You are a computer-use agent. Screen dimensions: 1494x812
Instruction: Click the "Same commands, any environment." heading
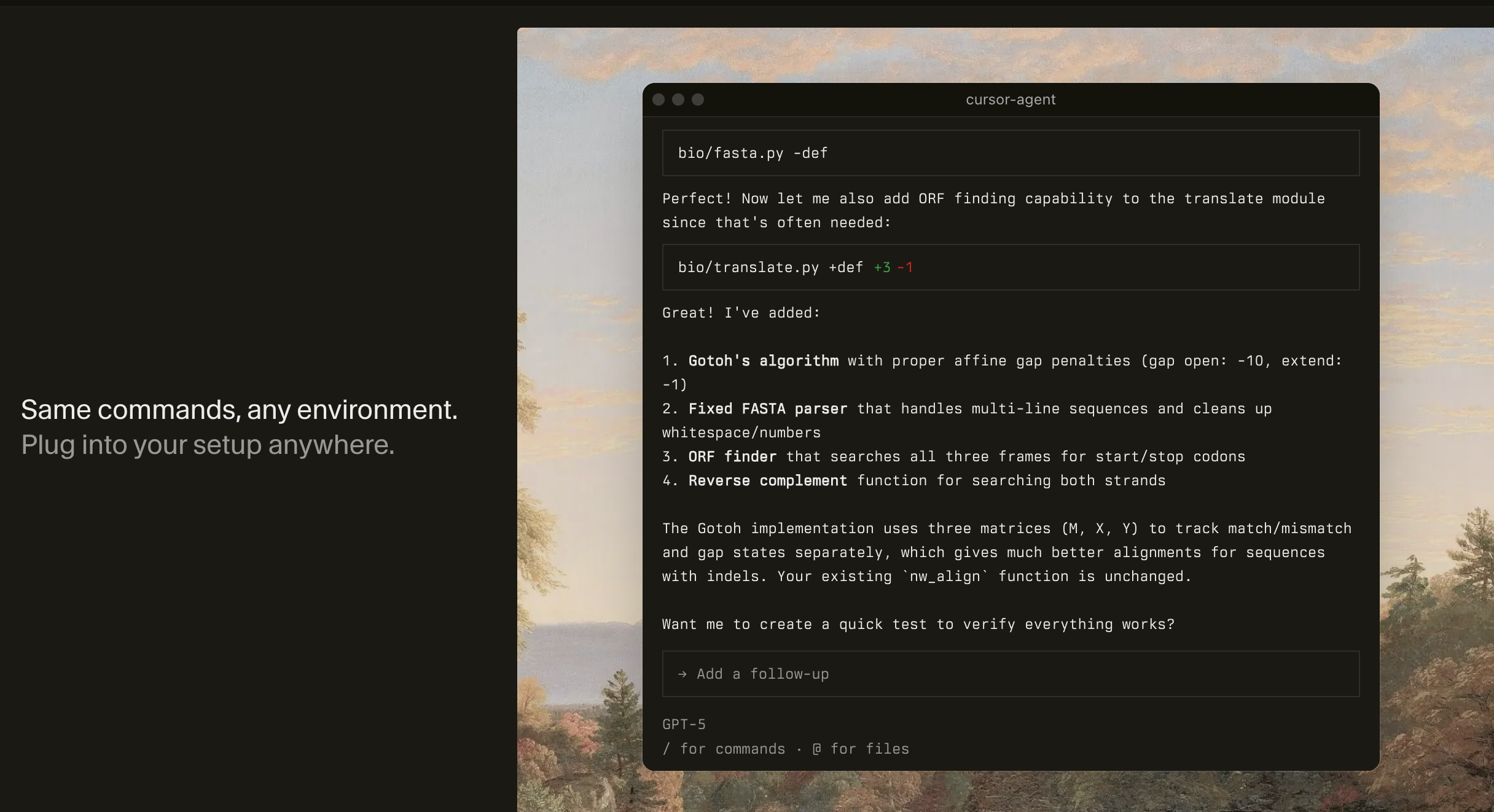pyautogui.click(x=240, y=410)
